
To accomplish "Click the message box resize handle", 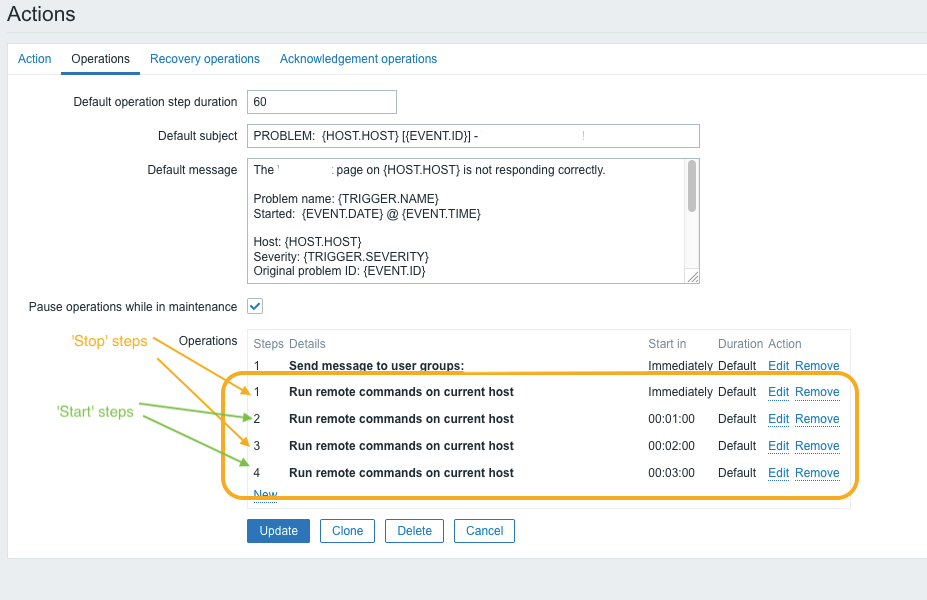I will coord(693,277).
